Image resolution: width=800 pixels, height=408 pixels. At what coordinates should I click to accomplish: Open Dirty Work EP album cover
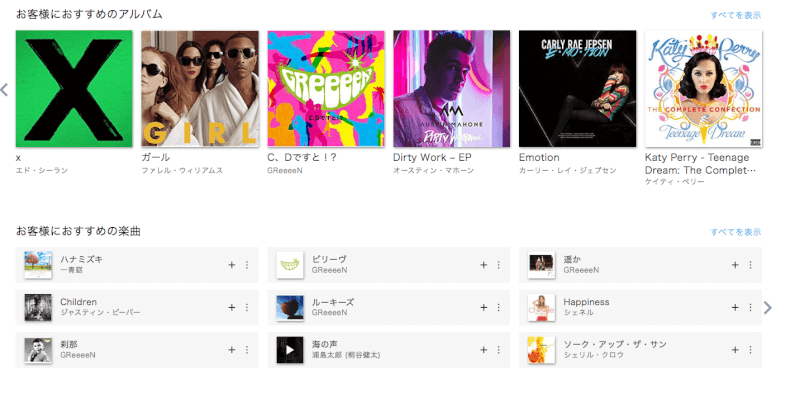point(452,89)
